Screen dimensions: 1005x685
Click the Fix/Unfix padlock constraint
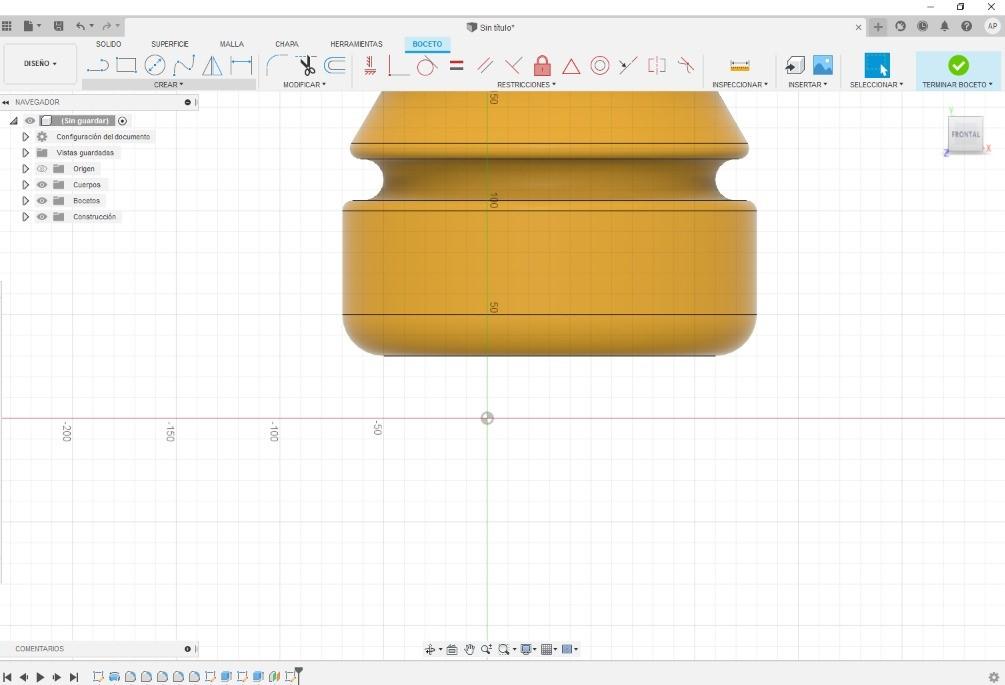542,65
